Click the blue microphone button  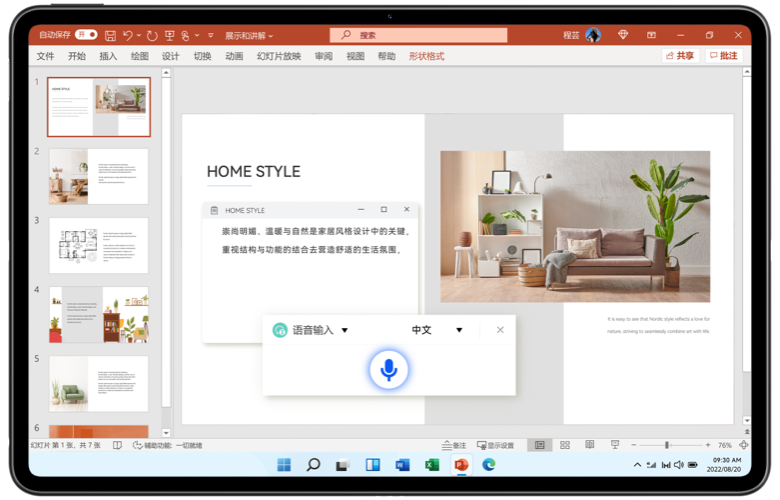[389, 370]
